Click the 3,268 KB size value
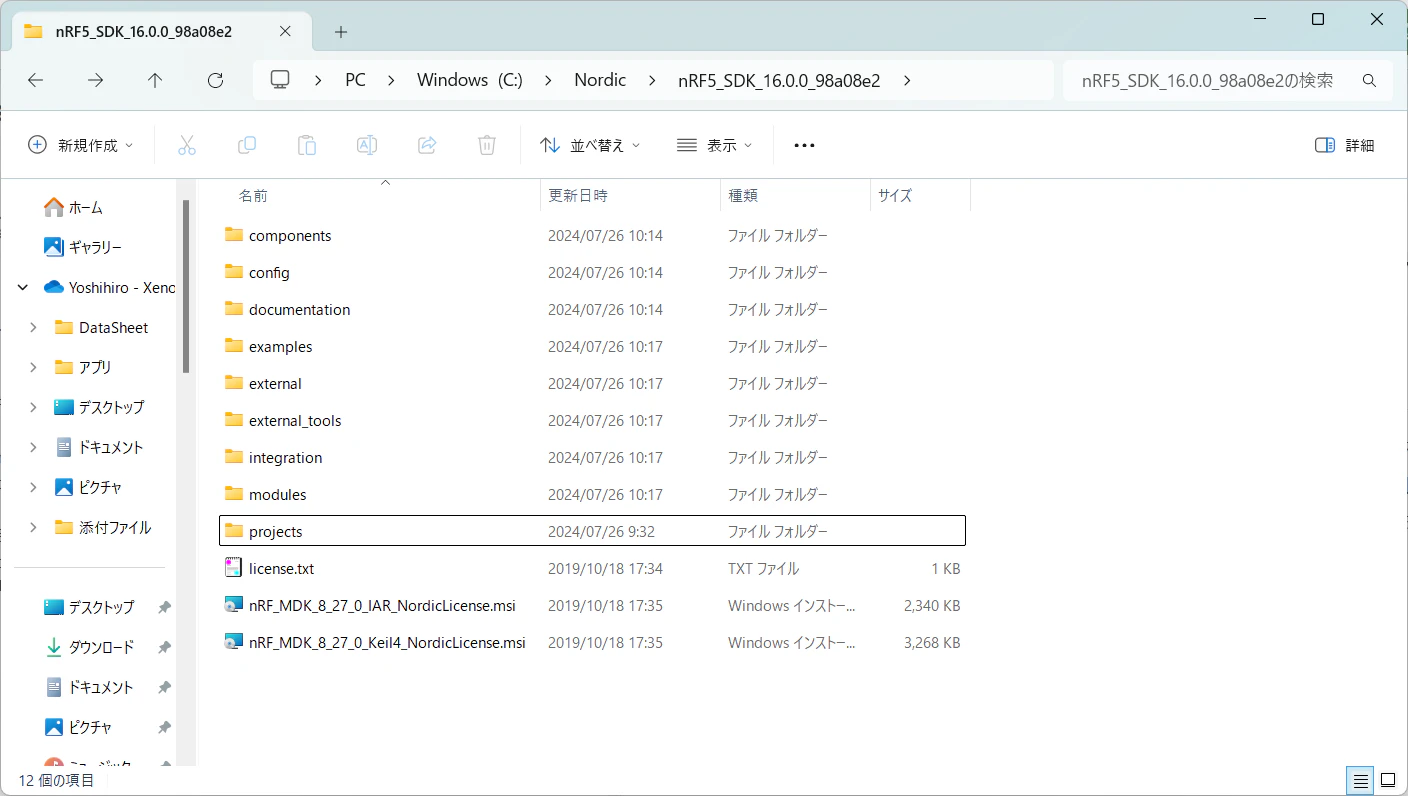Image resolution: width=1408 pixels, height=796 pixels. (x=932, y=642)
